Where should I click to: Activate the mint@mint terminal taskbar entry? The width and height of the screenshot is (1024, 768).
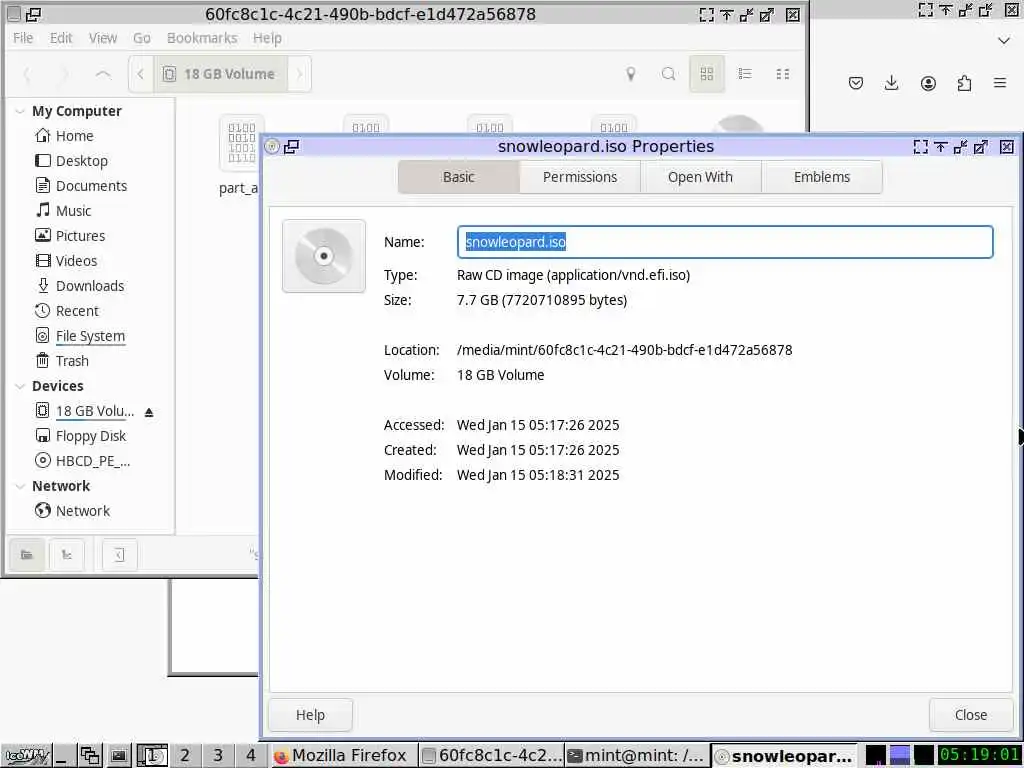point(636,756)
